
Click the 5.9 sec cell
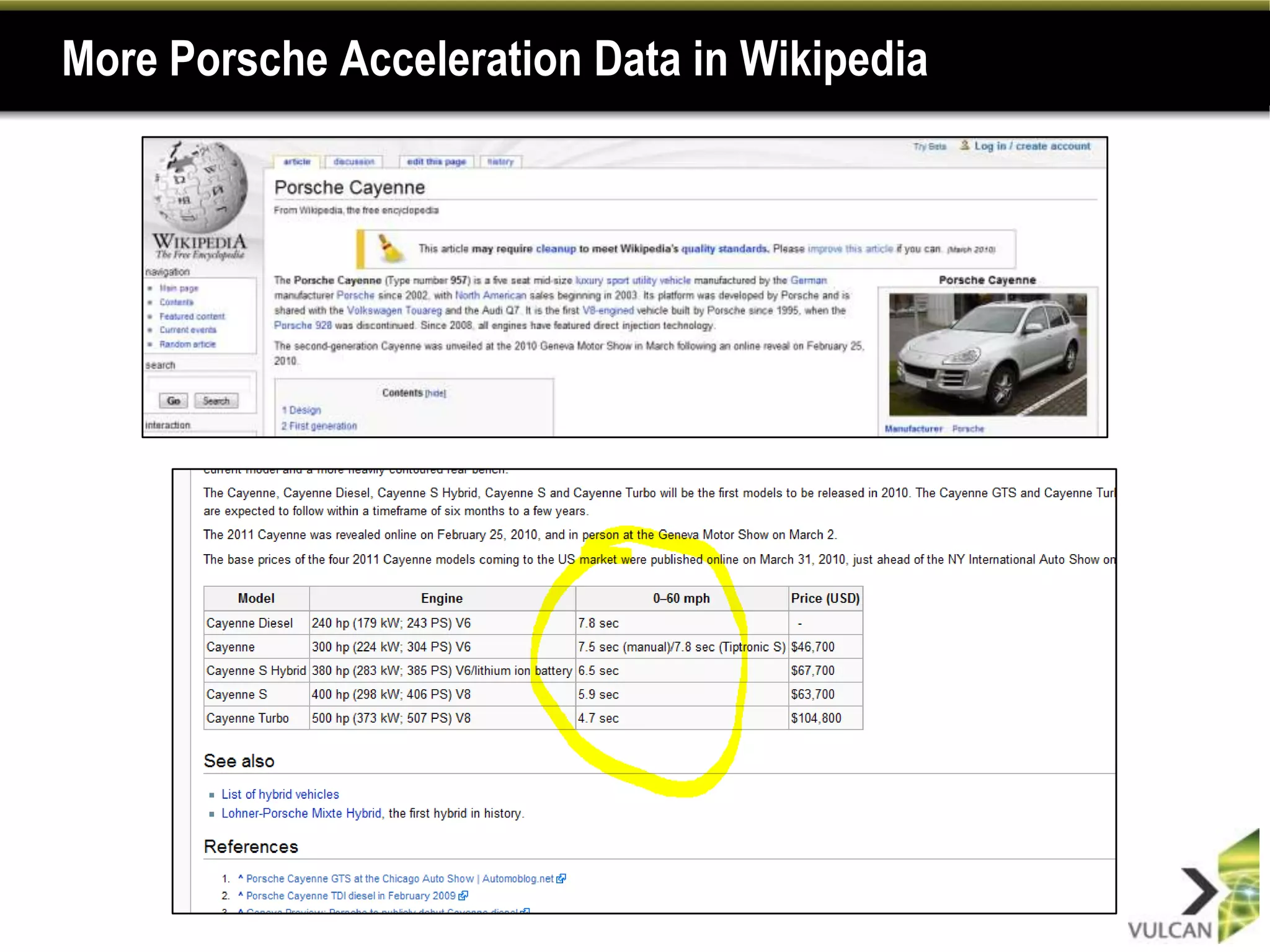tap(682, 694)
